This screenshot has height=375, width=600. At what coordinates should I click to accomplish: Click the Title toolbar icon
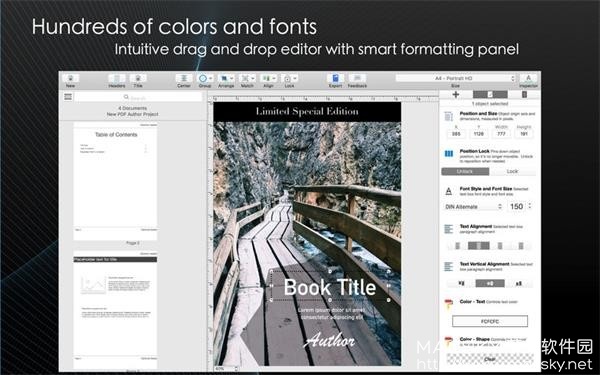click(x=138, y=78)
